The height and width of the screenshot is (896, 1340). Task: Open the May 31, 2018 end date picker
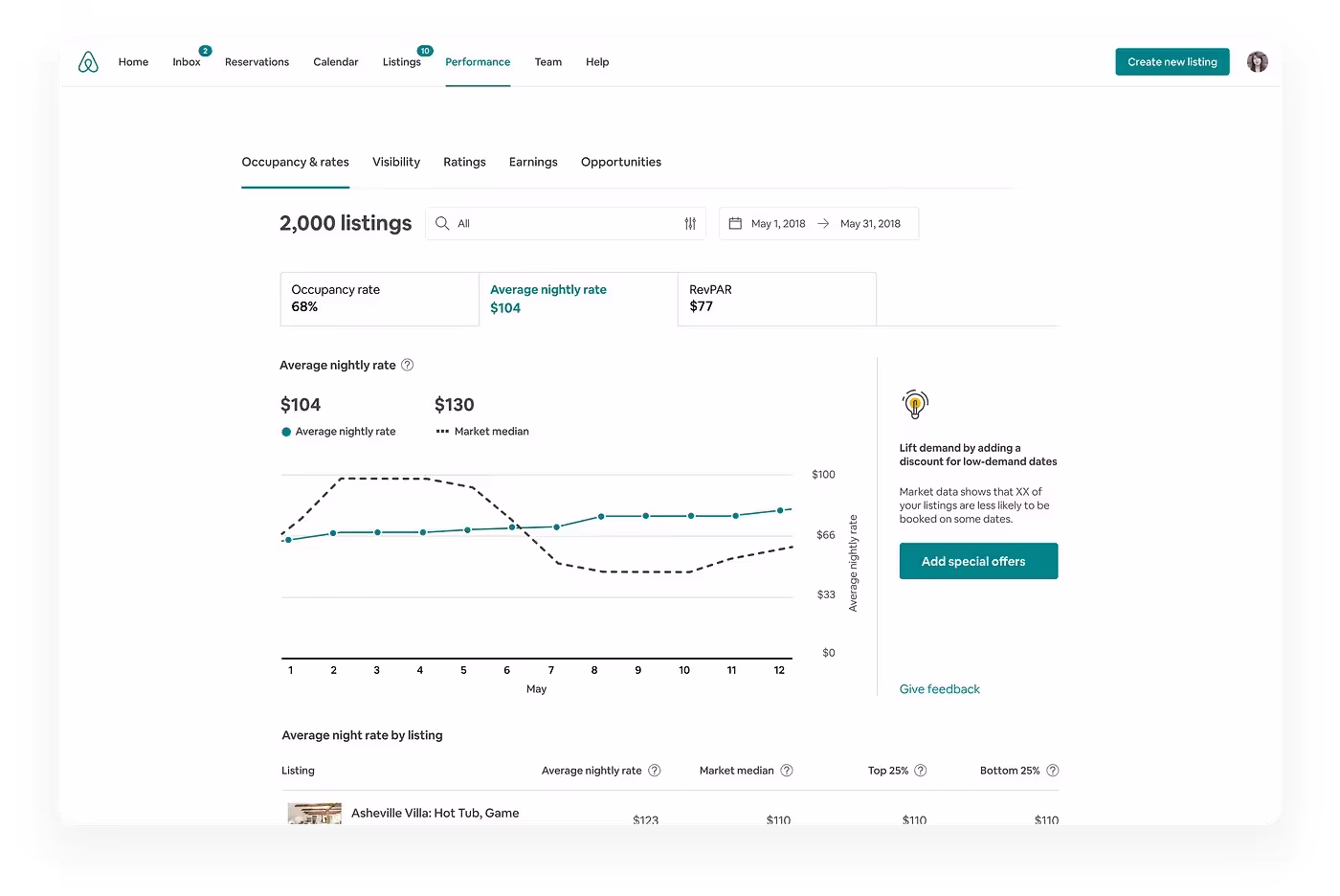coord(870,224)
